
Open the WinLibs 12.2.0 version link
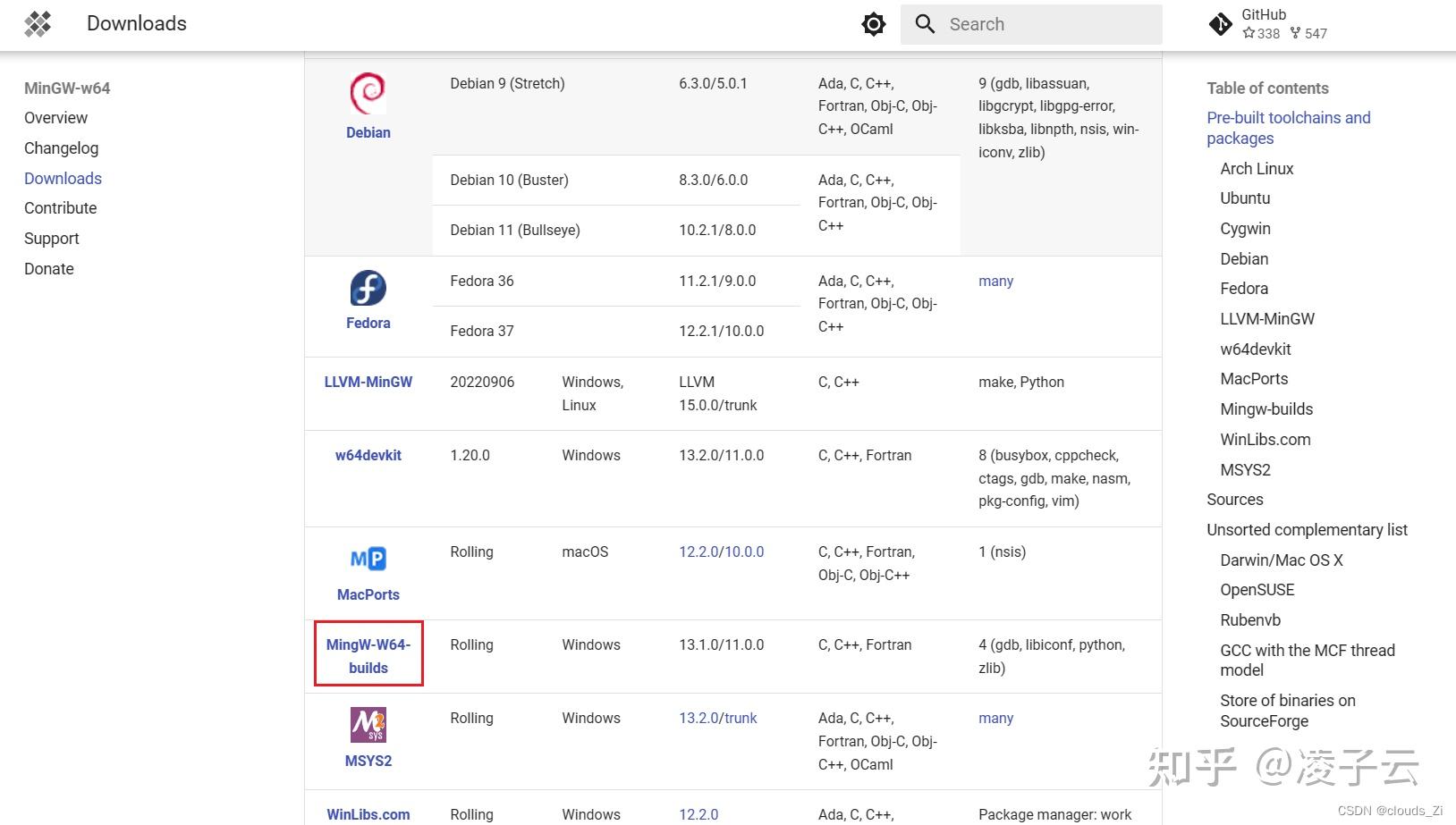click(698, 814)
